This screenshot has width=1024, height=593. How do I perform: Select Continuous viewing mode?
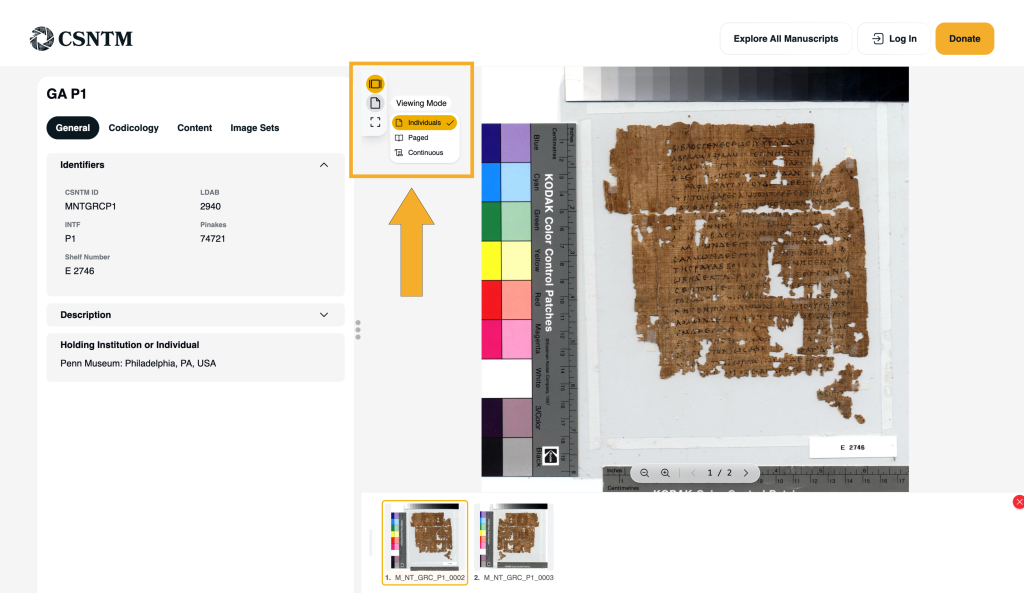click(425, 153)
